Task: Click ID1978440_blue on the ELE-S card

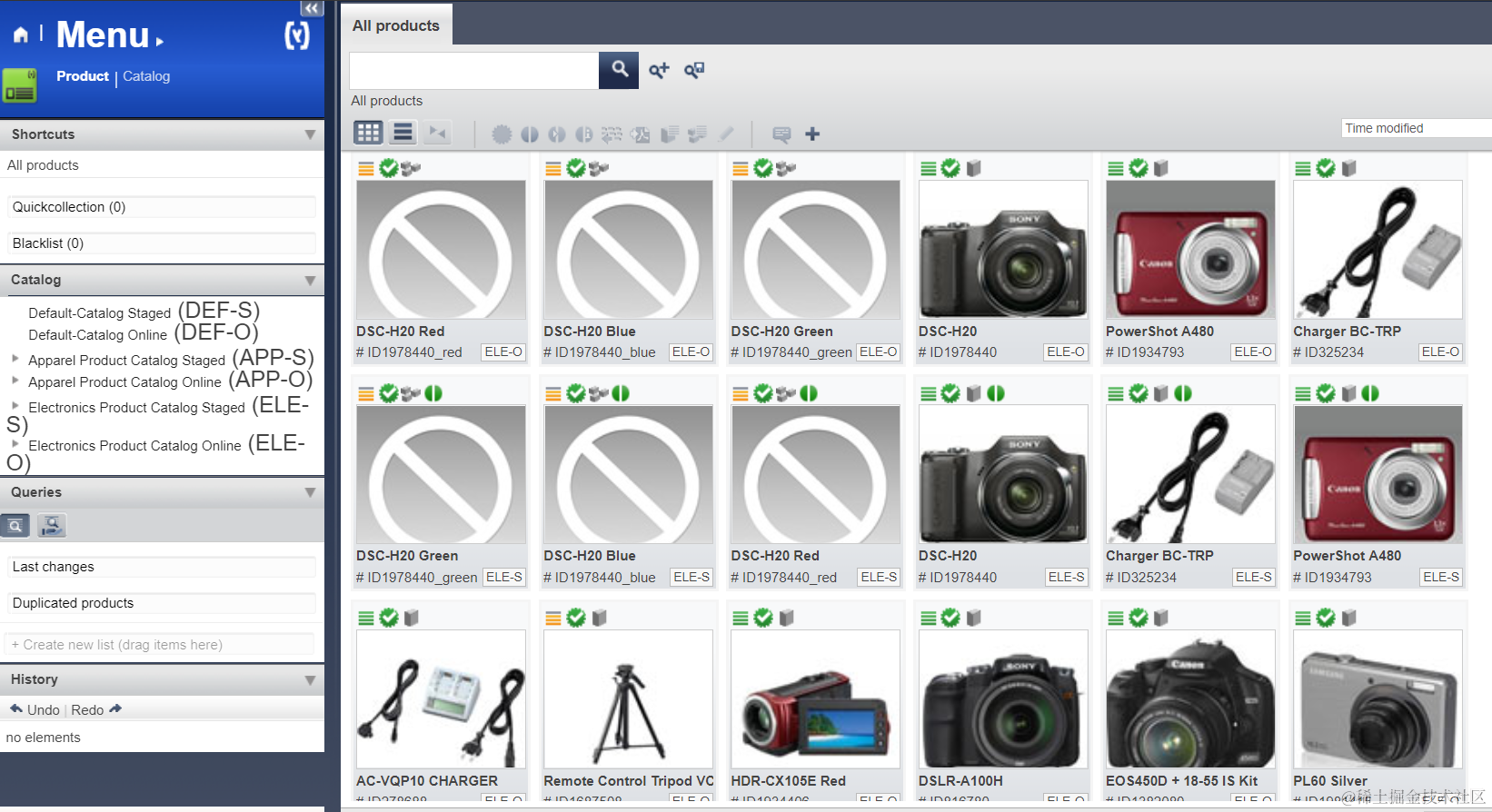Action: [600, 577]
